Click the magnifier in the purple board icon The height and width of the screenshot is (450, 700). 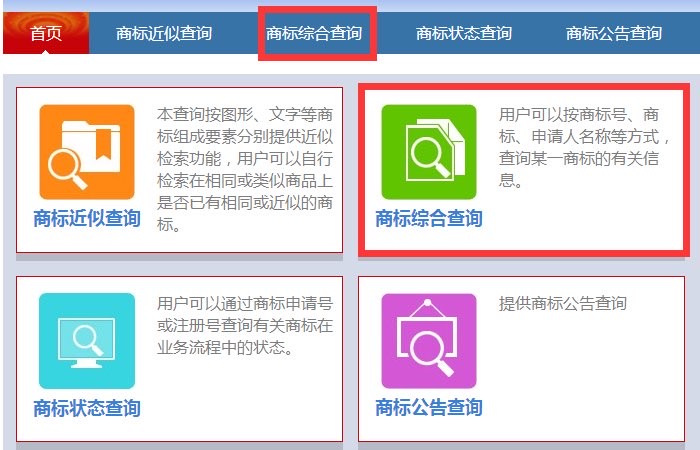click(431, 354)
